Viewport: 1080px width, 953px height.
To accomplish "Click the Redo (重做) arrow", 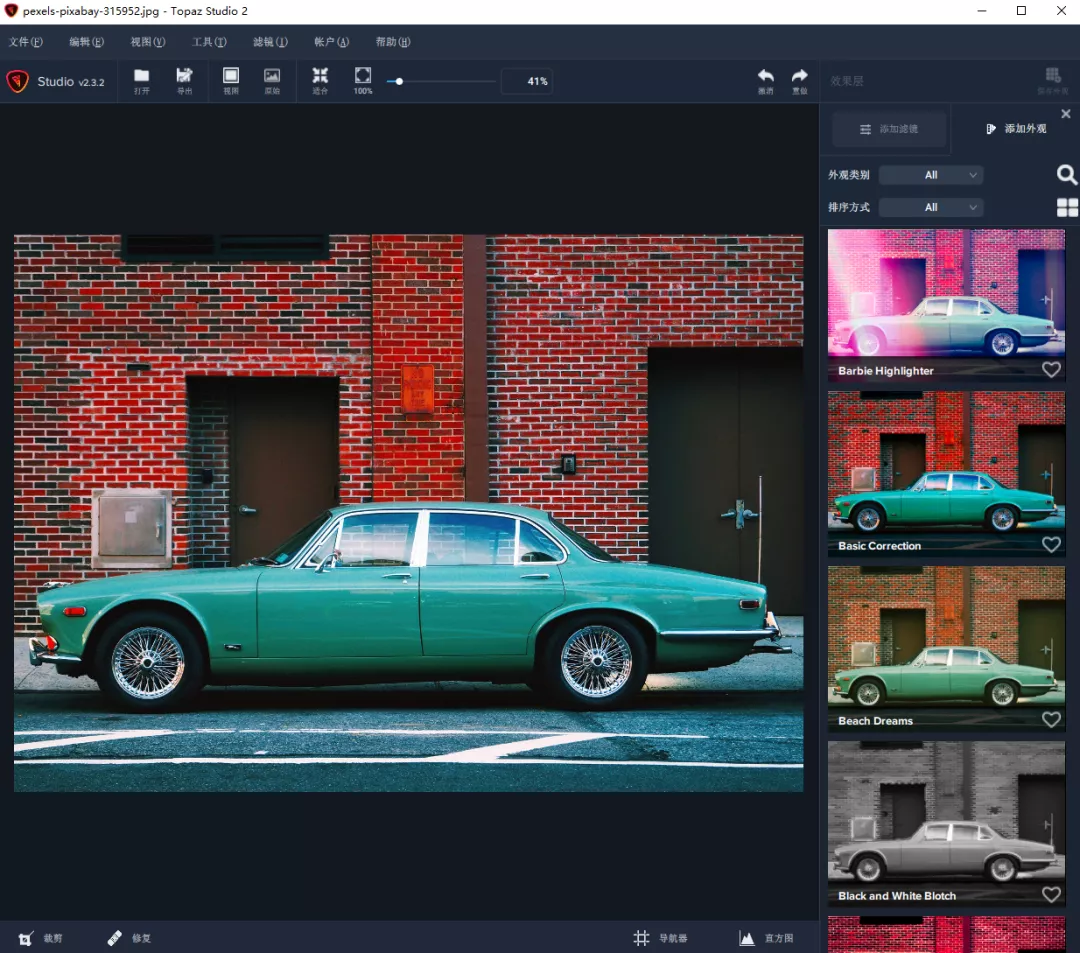I will tap(800, 77).
